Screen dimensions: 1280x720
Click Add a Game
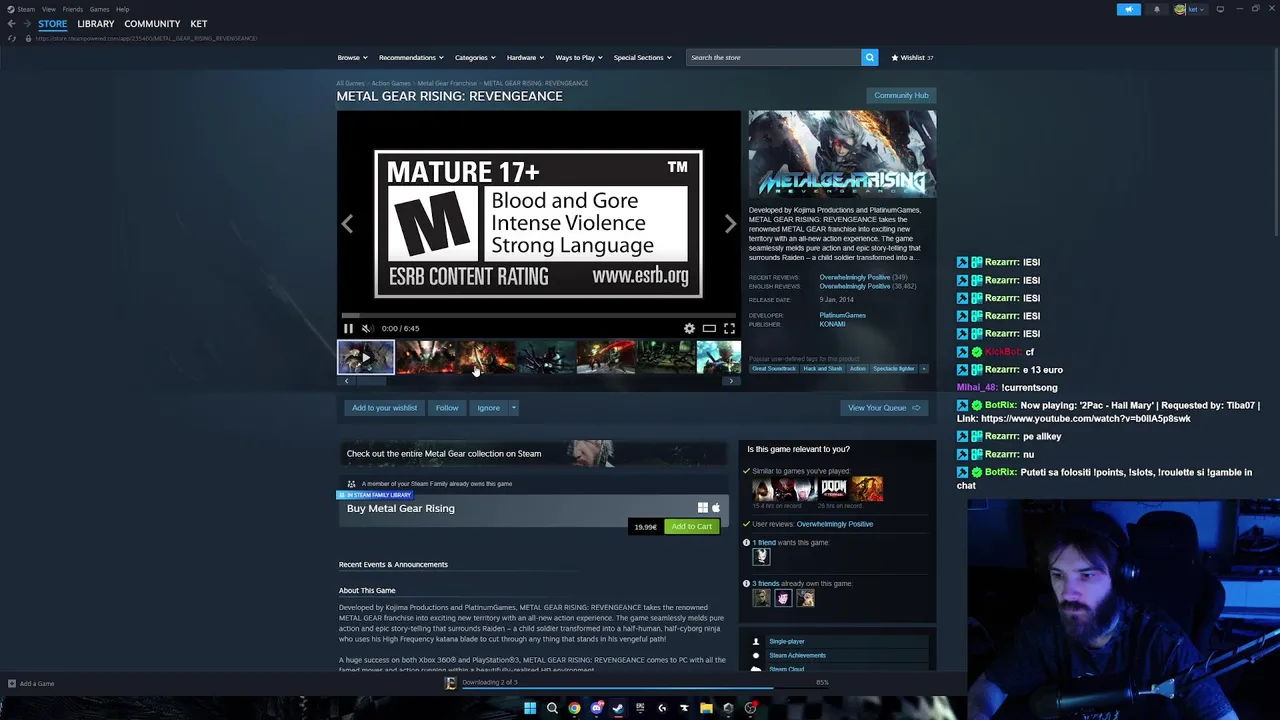tap(30, 684)
